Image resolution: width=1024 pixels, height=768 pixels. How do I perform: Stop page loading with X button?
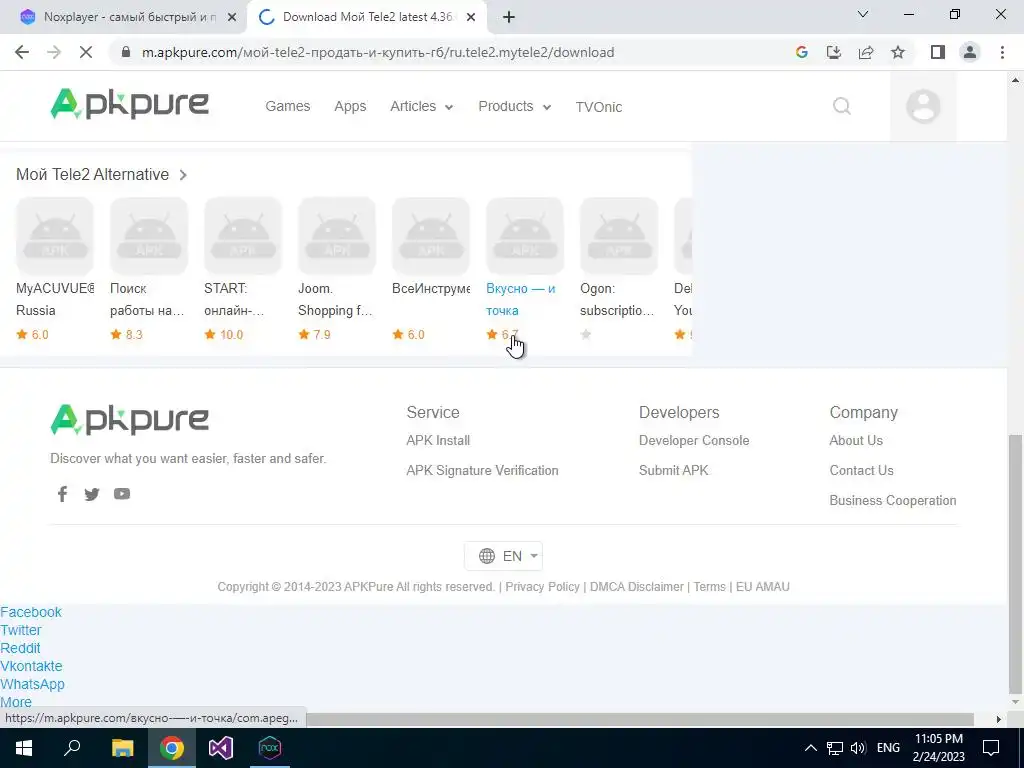tap(86, 52)
